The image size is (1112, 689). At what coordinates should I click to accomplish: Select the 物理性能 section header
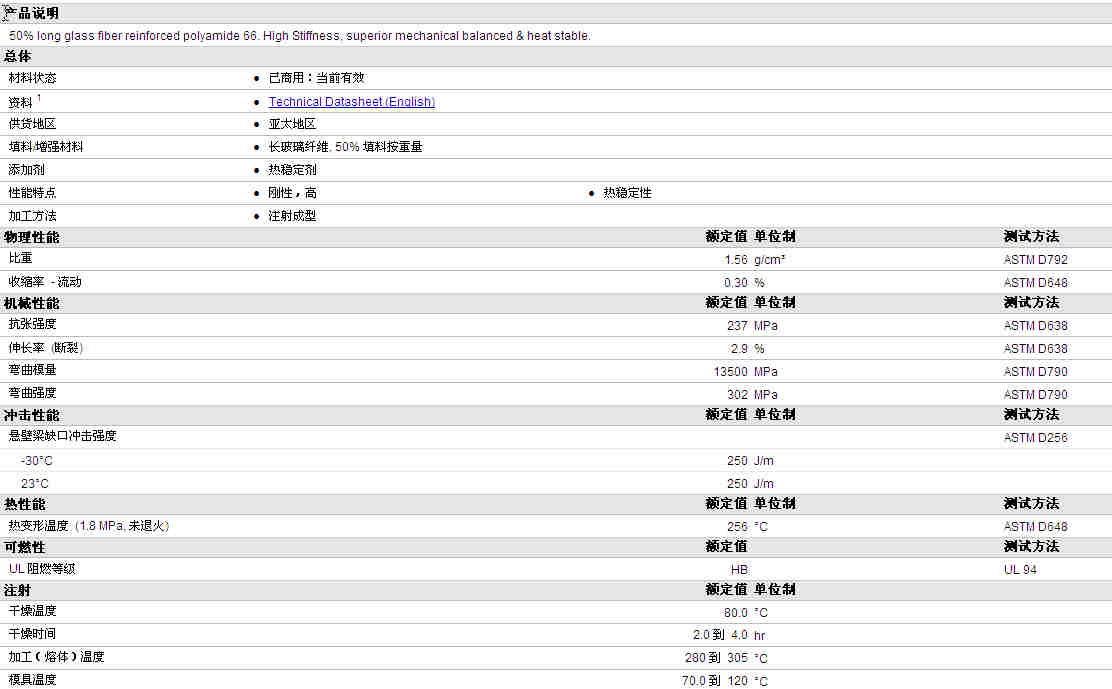point(32,237)
